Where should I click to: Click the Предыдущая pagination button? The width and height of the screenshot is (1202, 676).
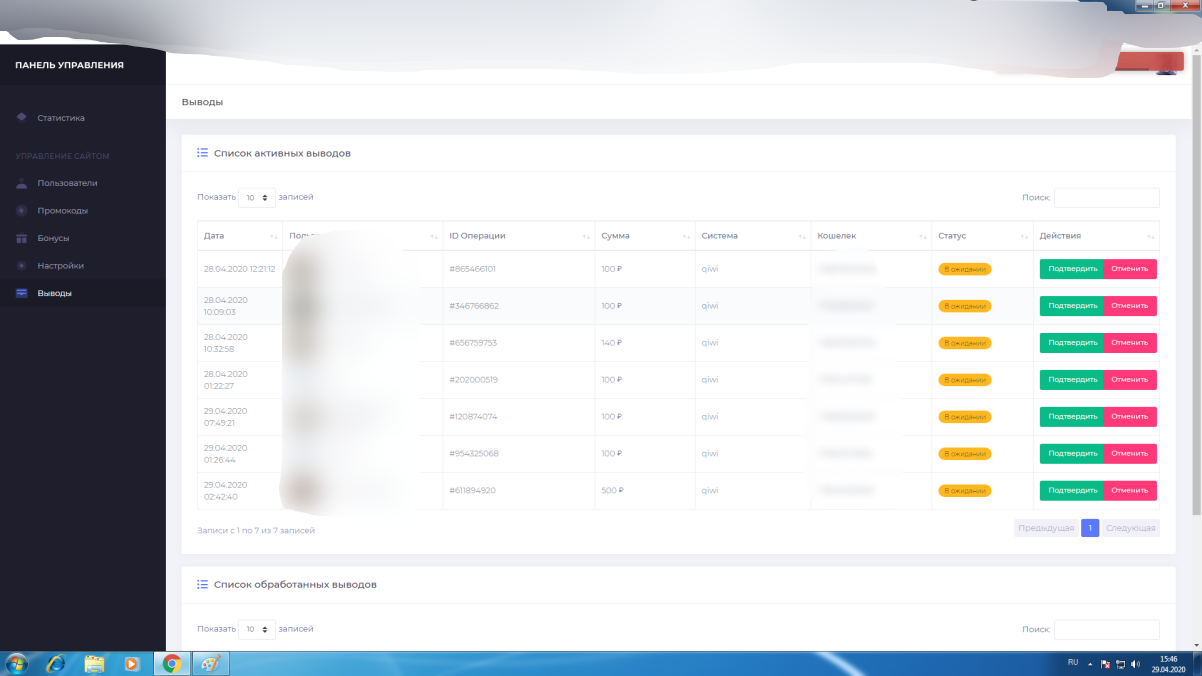coord(1046,528)
